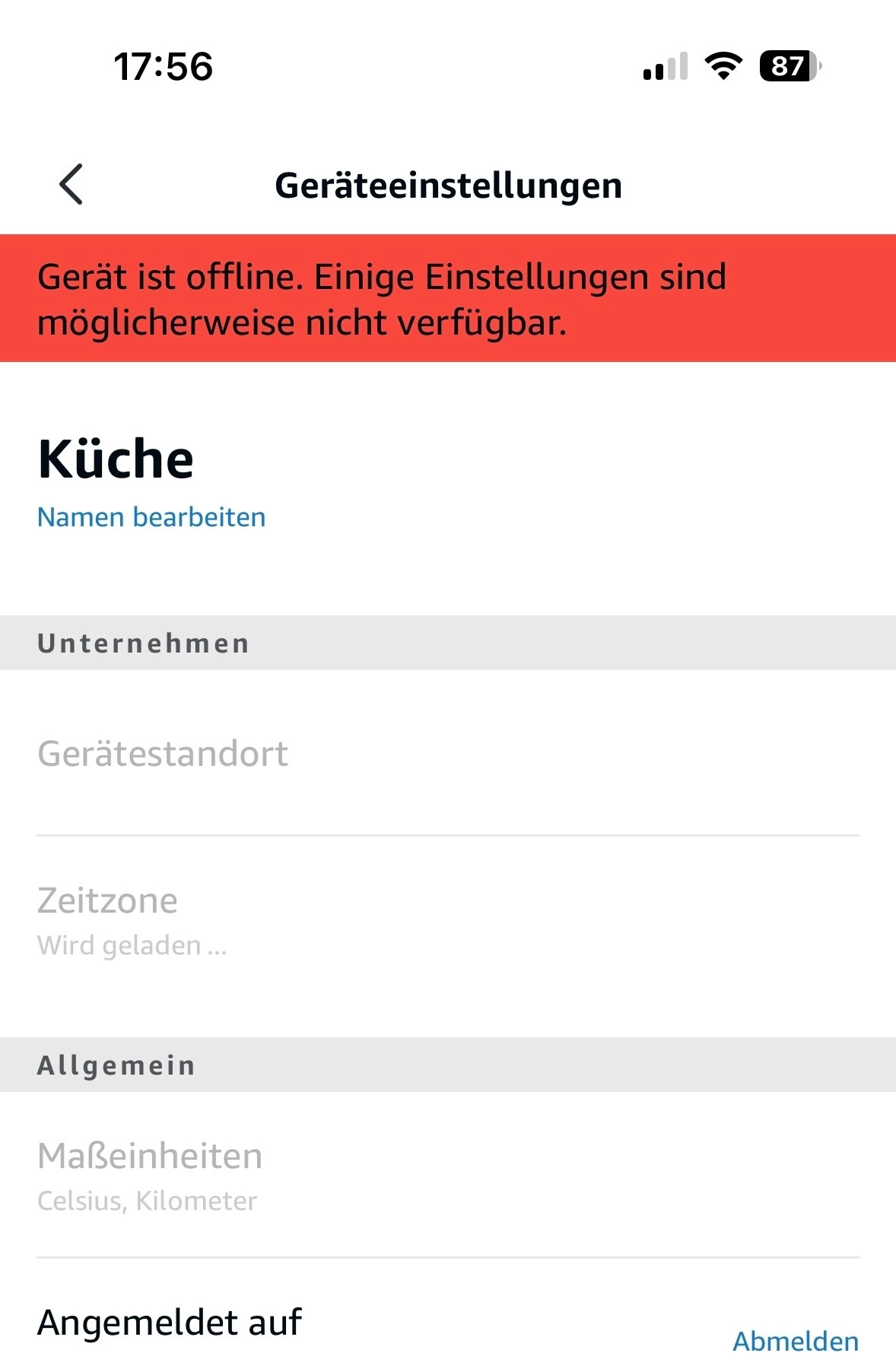Open the Namen bearbeiten link
The height and width of the screenshot is (1353, 896).
(151, 517)
